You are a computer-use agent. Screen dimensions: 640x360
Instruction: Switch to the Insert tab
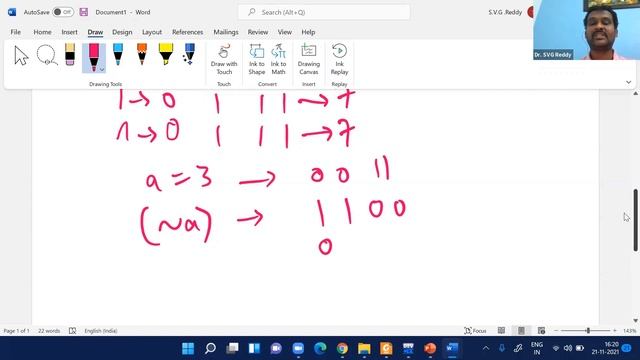[69, 32]
